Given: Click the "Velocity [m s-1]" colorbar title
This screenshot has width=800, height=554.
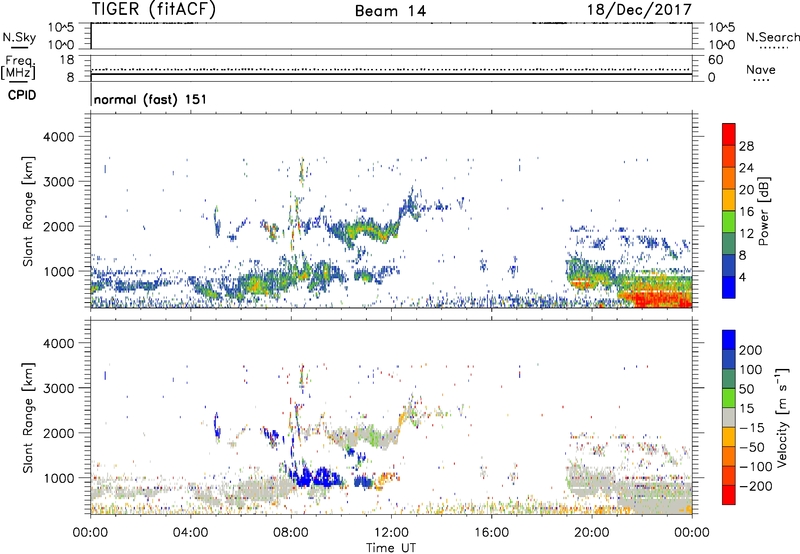Looking at the screenshot, I should [x=782, y=417].
